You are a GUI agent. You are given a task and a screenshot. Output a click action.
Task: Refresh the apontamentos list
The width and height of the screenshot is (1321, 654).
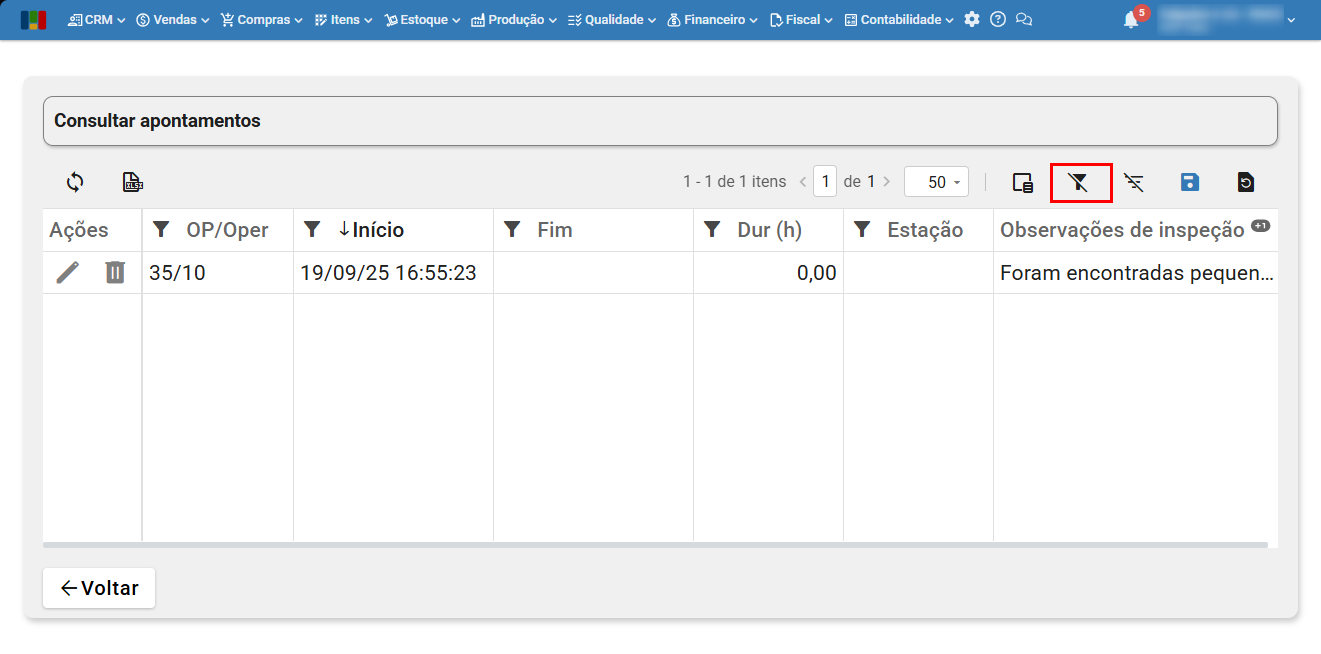pos(75,182)
